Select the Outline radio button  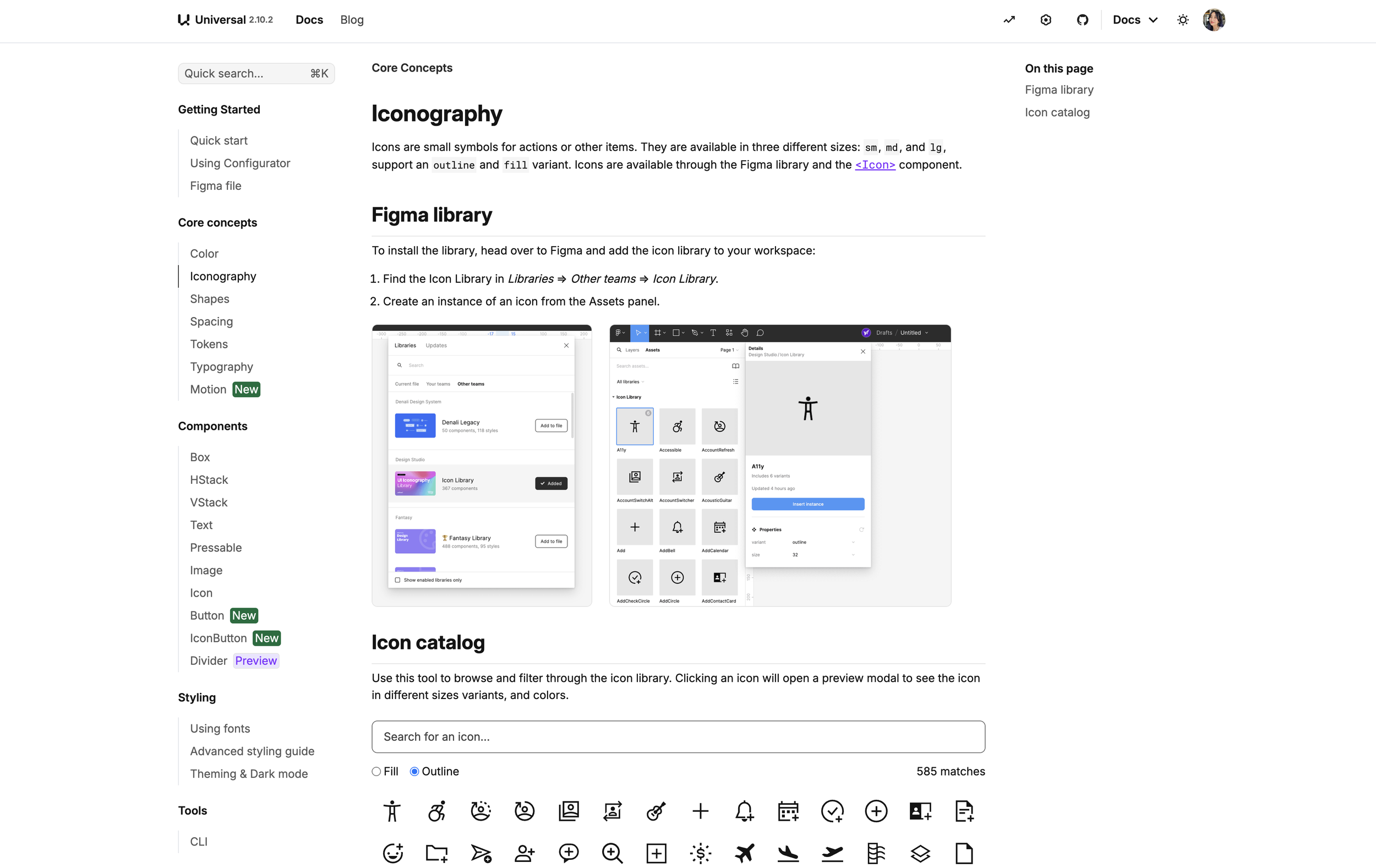pyautogui.click(x=415, y=772)
